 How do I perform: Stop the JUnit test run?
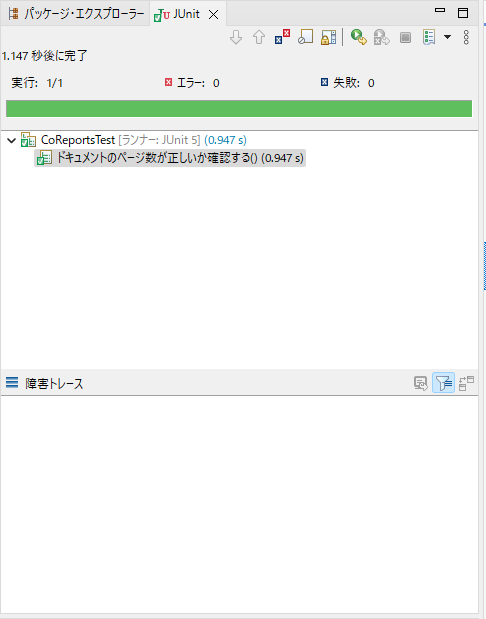pyautogui.click(x=405, y=38)
